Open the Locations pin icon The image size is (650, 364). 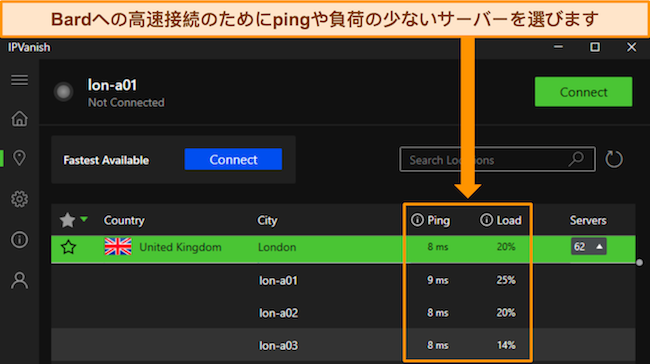click(19, 158)
